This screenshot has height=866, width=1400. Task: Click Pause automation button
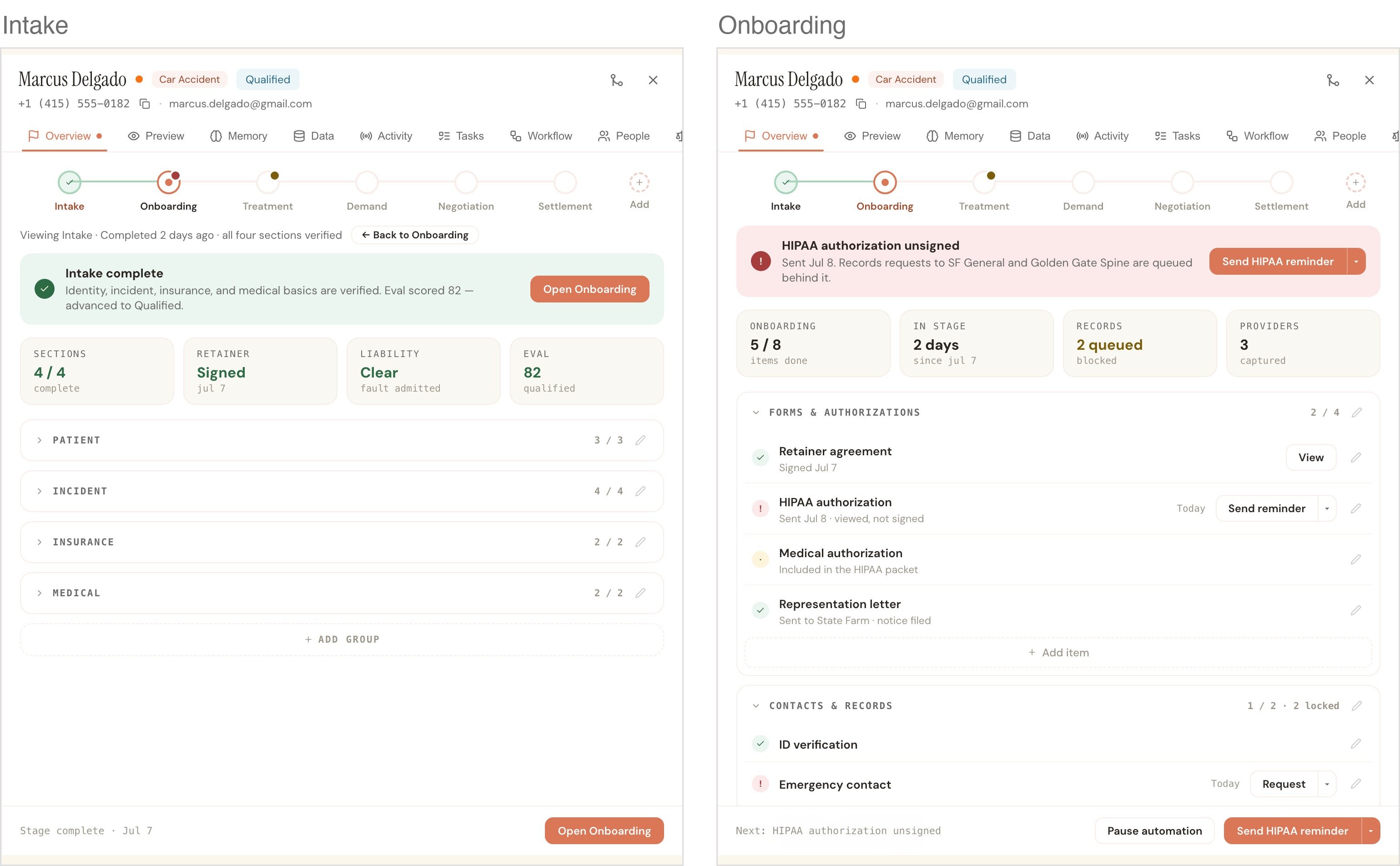pyautogui.click(x=1154, y=831)
